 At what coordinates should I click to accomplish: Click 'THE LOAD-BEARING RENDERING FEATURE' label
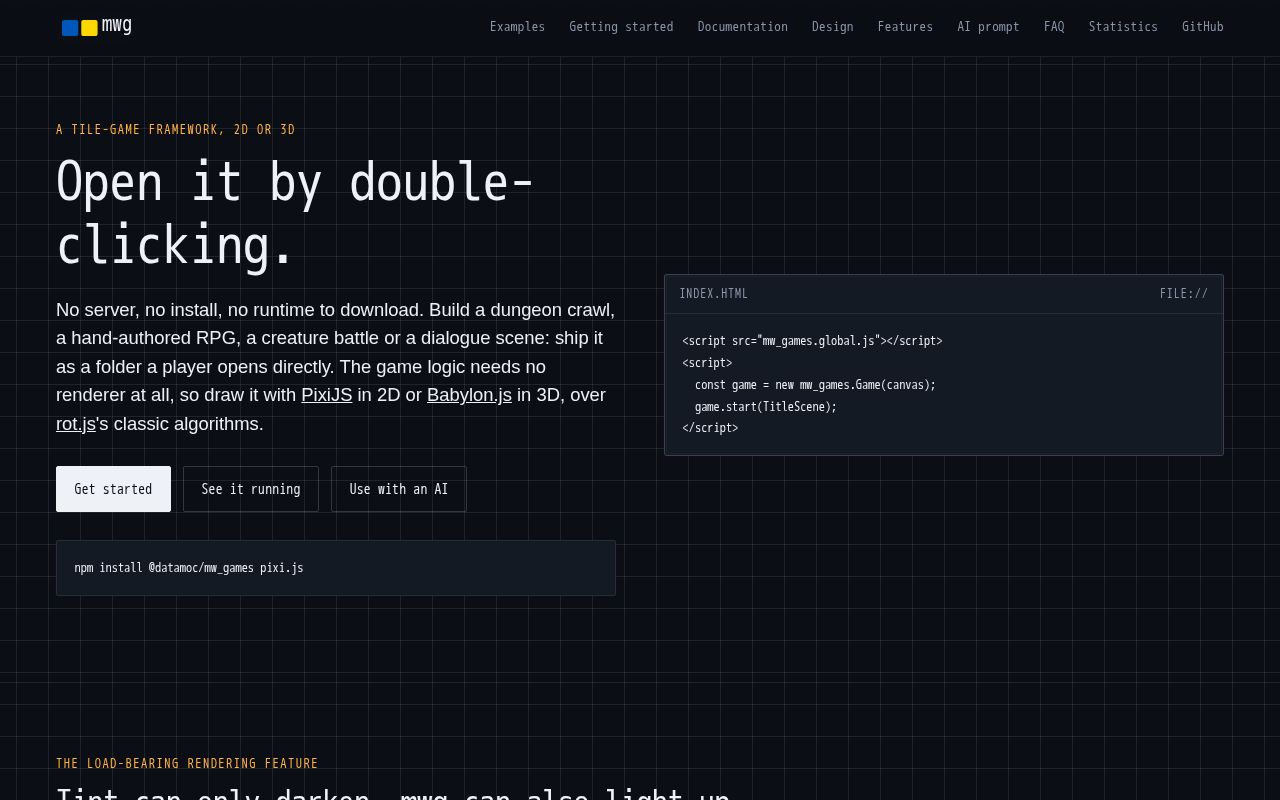click(187, 764)
